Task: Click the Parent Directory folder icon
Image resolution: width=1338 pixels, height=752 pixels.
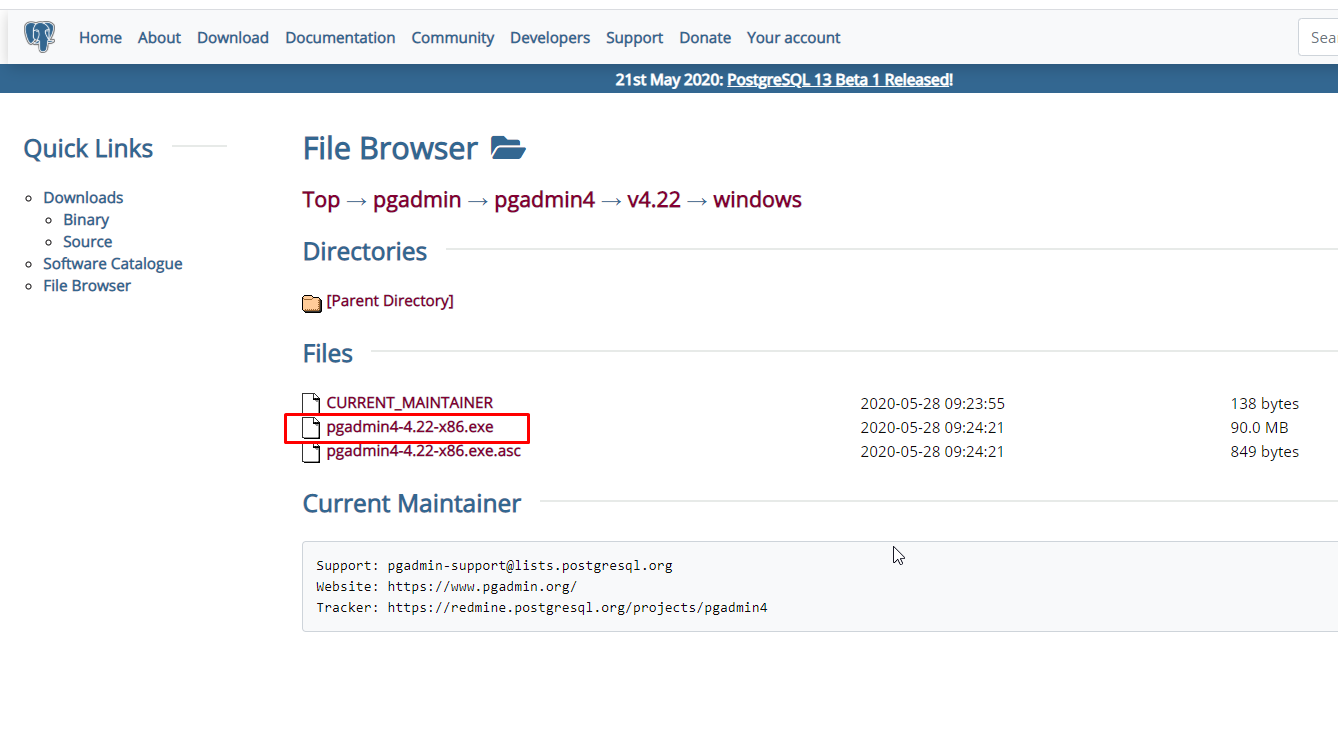Action: point(312,303)
